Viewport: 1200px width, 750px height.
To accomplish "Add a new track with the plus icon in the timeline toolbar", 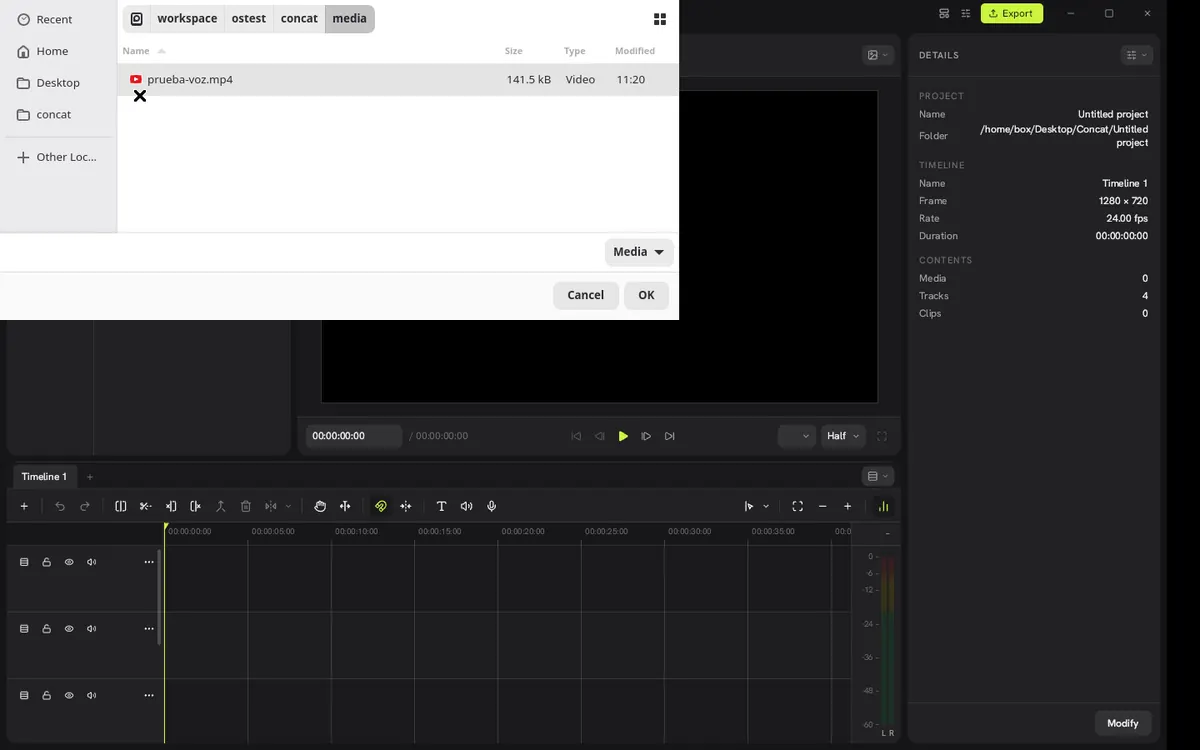I will pos(24,506).
